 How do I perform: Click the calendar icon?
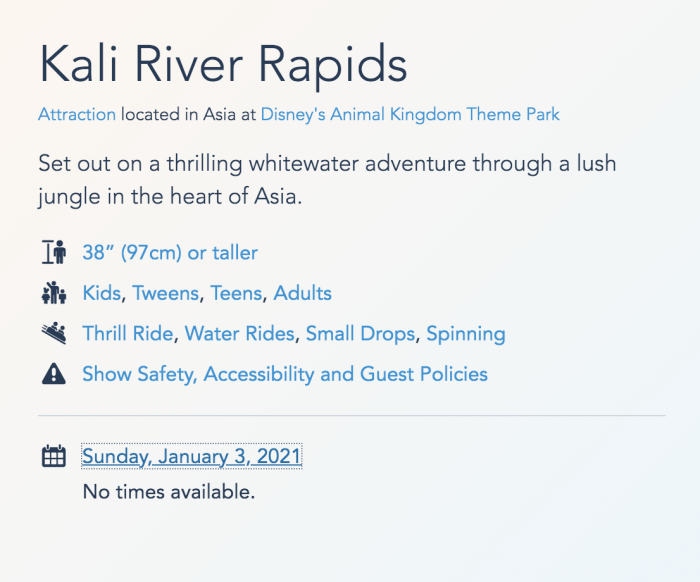click(x=54, y=456)
